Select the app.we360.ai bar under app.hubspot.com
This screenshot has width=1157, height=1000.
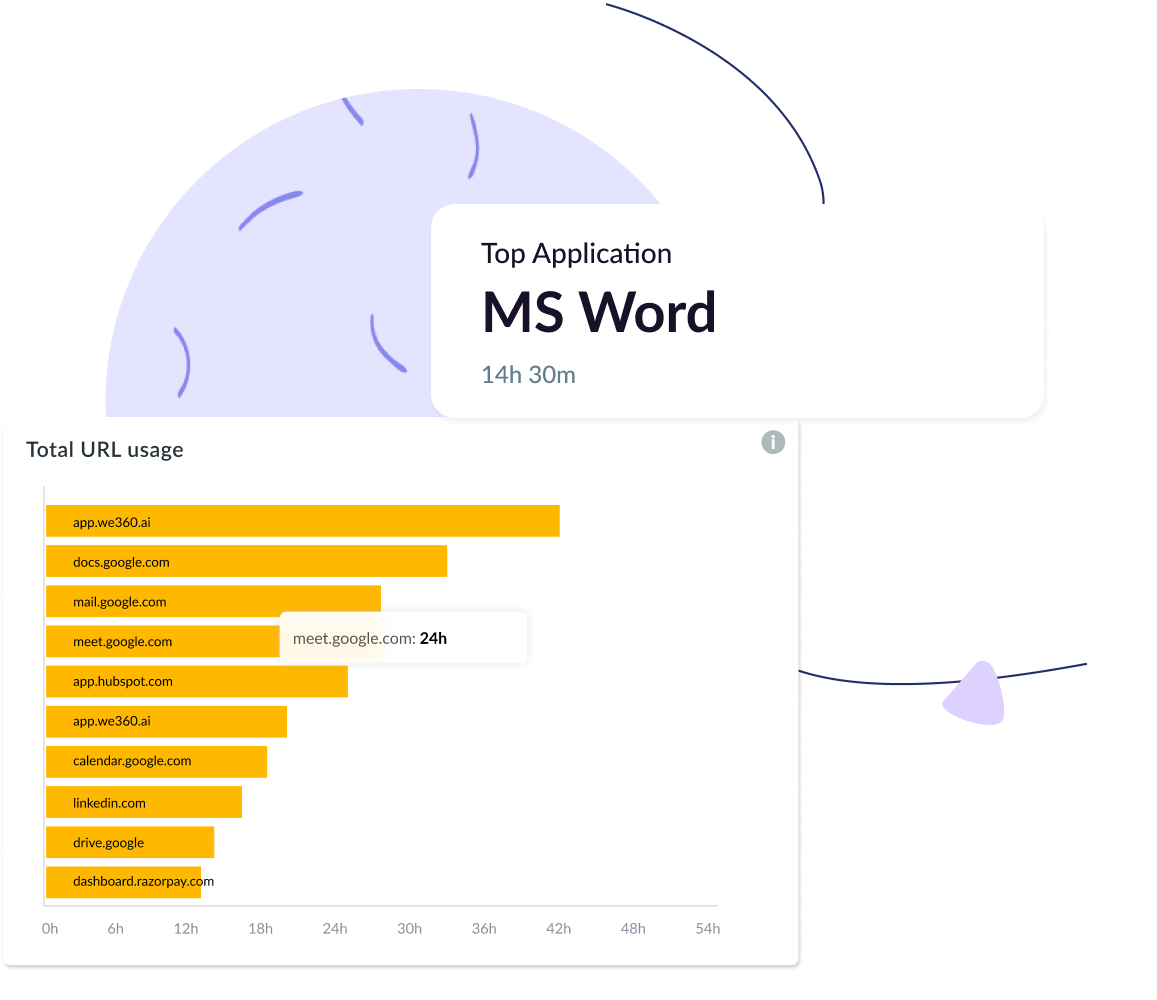point(166,721)
